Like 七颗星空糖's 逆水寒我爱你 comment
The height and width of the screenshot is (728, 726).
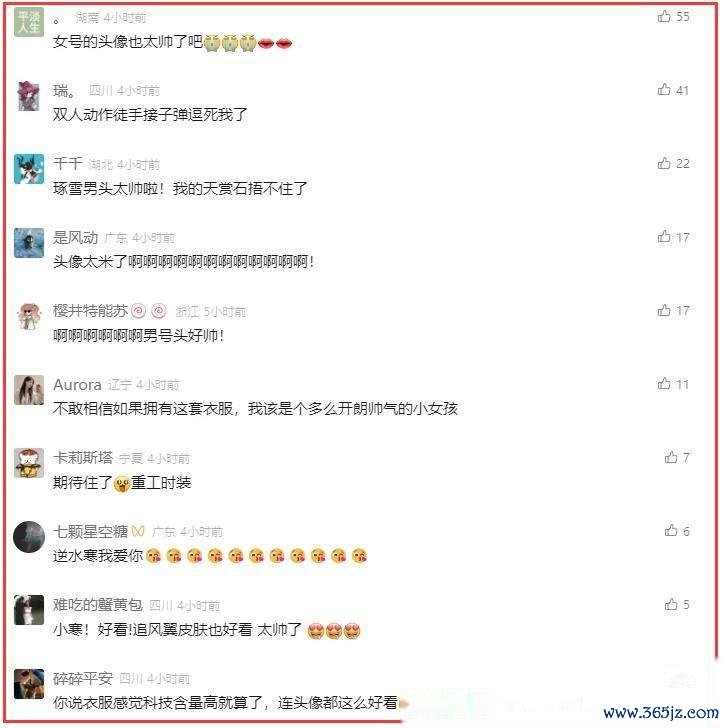[671, 530]
